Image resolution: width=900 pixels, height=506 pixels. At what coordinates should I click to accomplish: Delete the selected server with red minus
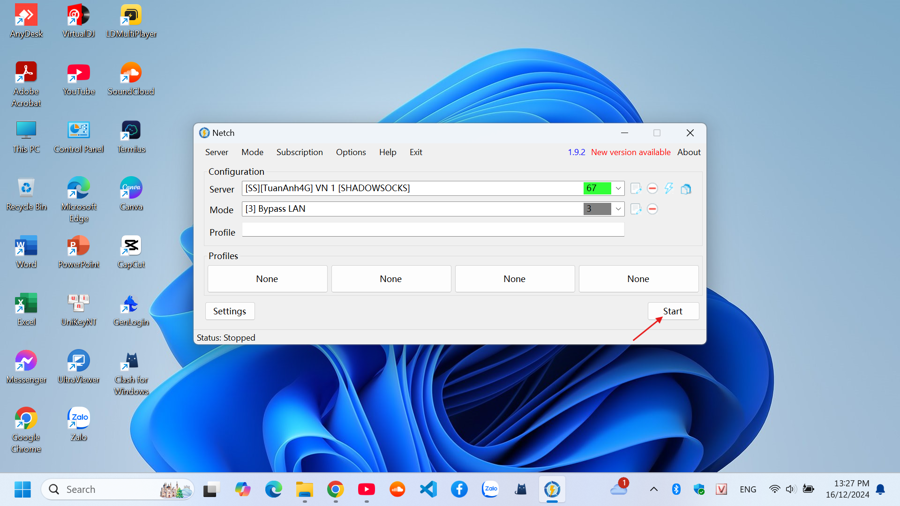click(653, 189)
